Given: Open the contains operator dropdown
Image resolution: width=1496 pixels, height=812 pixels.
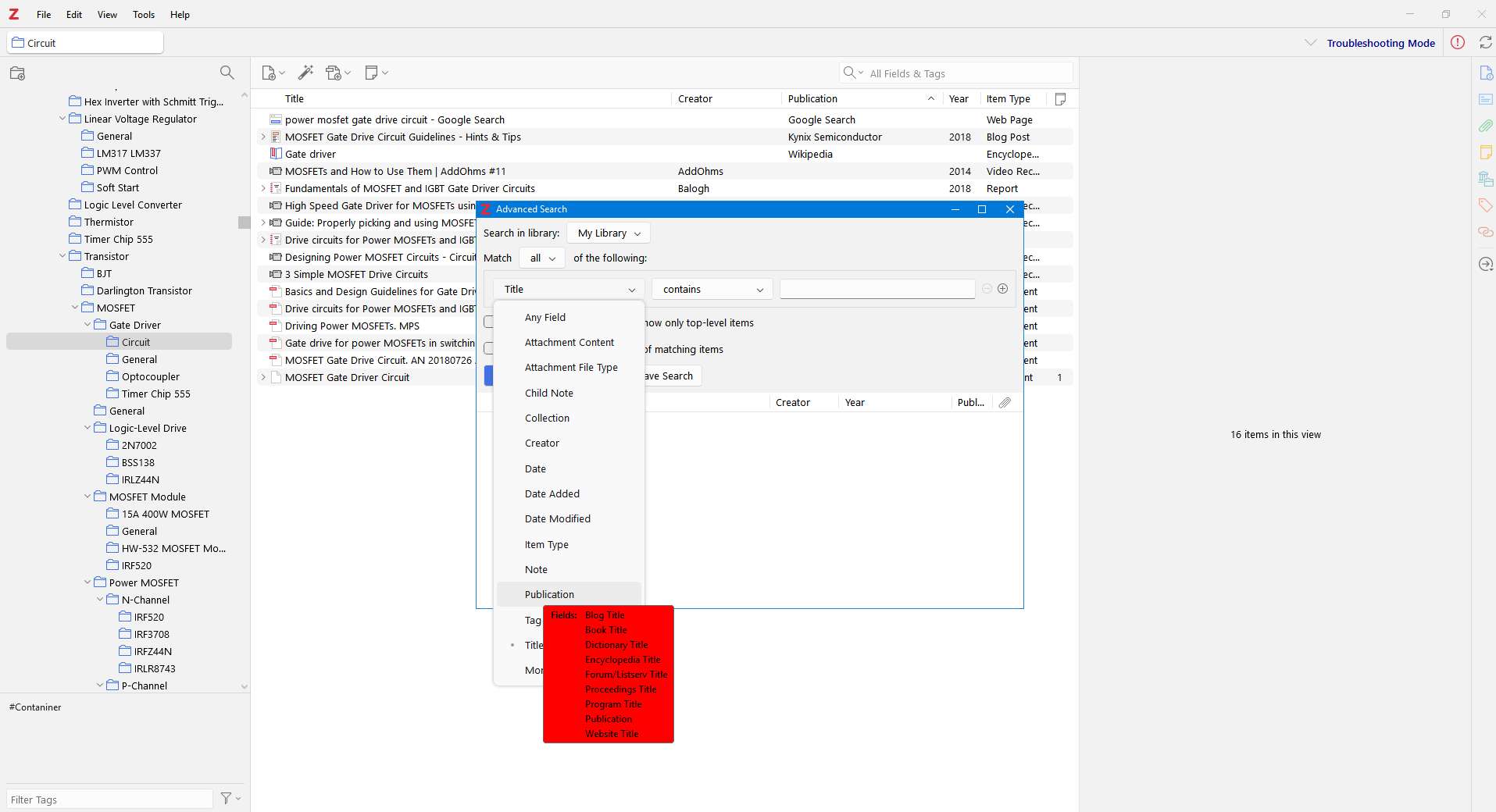Looking at the screenshot, I should pyautogui.click(x=712, y=290).
